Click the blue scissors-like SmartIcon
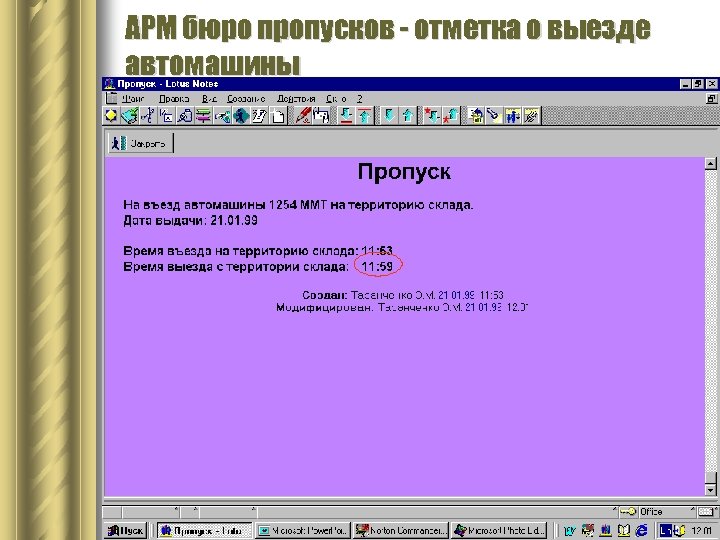Screen dimensions: 720x540 [148, 116]
